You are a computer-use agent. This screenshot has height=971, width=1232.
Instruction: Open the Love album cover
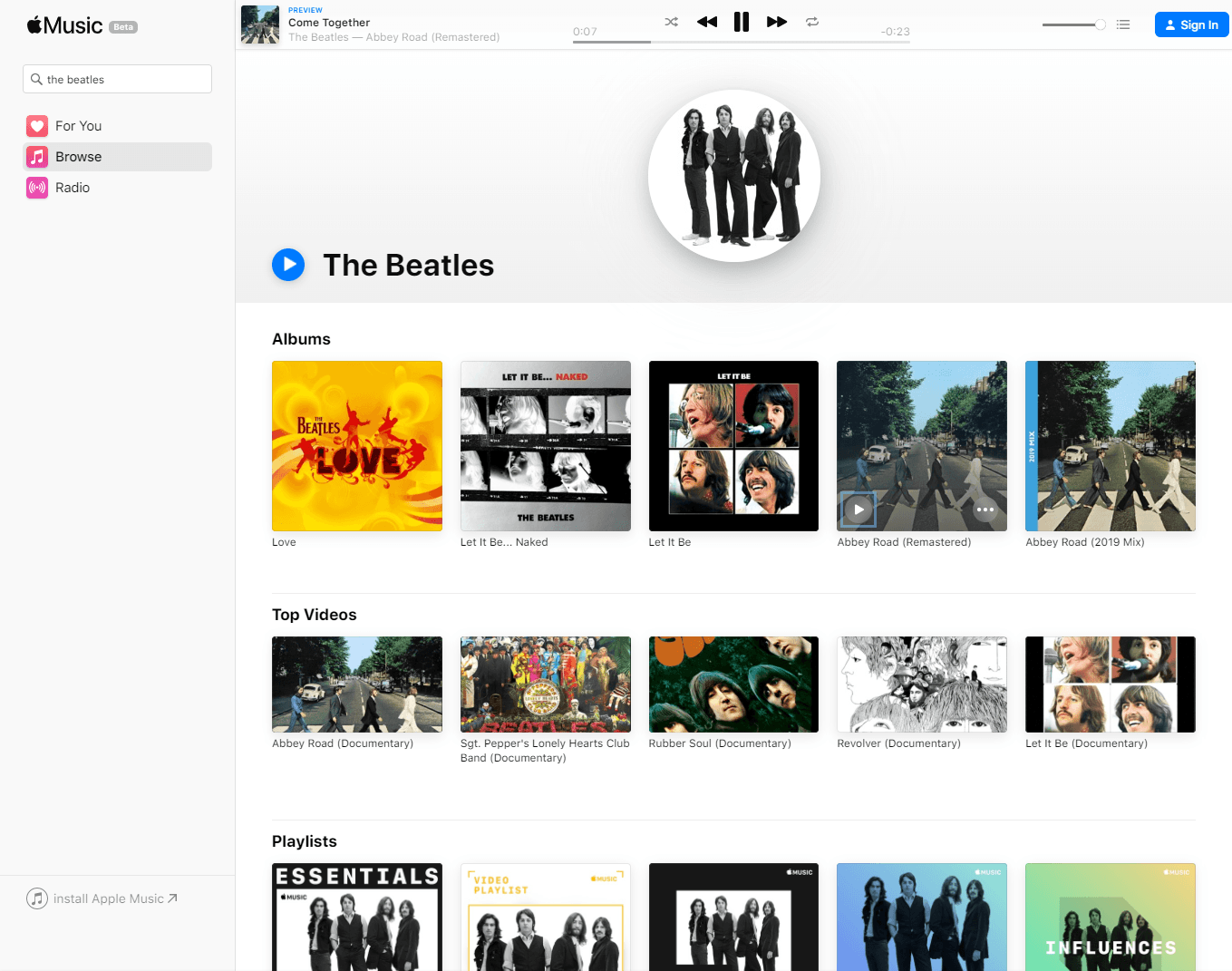(357, 446)
